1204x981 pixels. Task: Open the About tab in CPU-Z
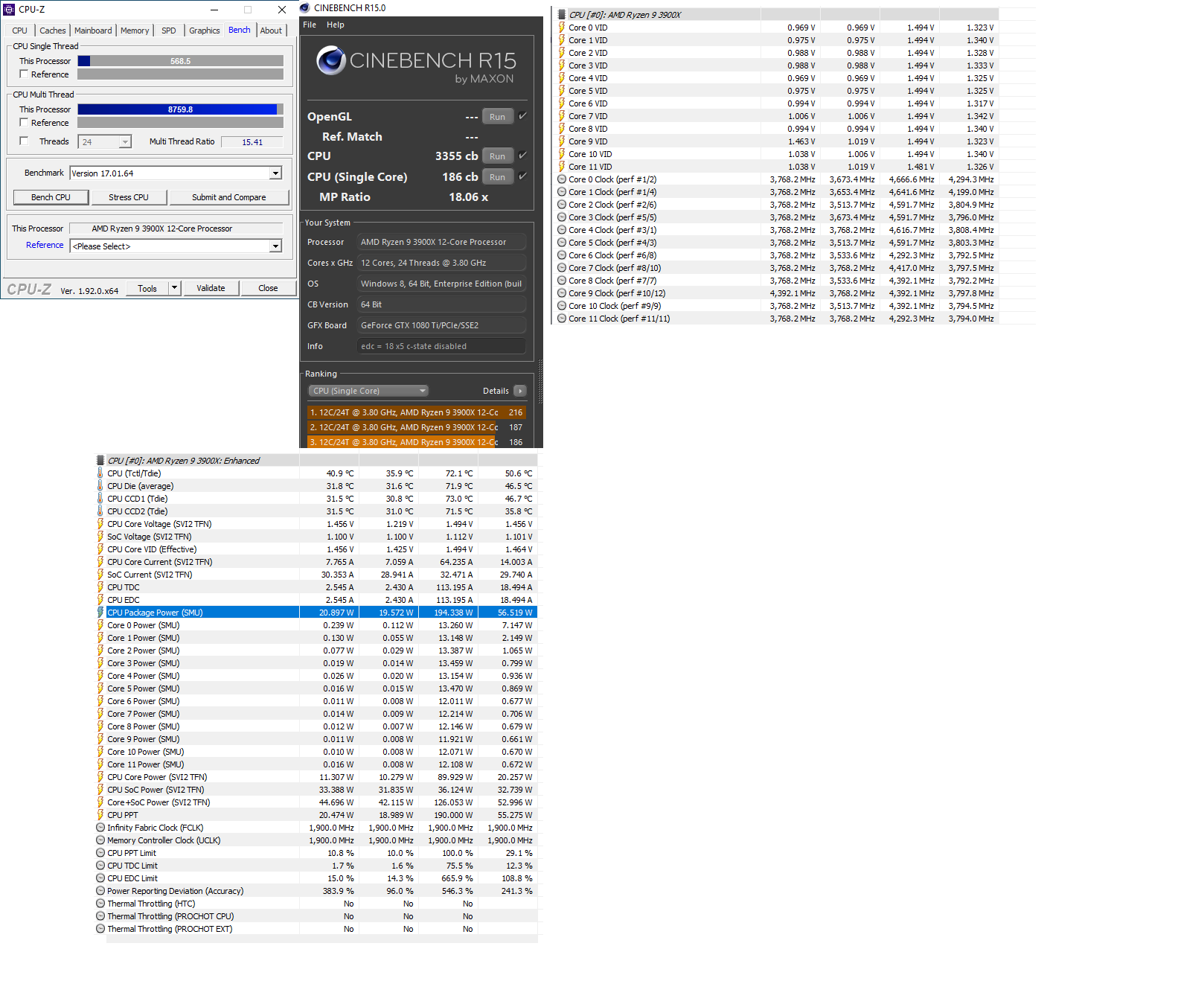tap(271, 31)
